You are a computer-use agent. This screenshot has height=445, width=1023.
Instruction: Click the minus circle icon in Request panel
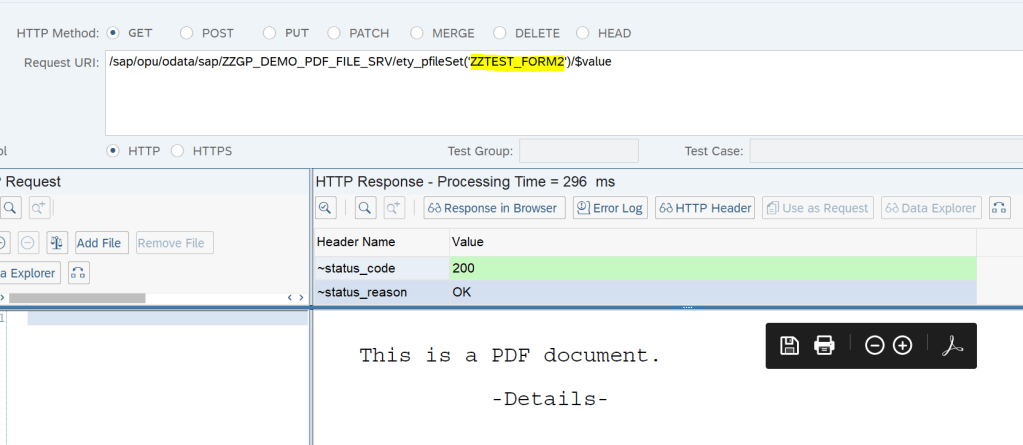(28, 243)
